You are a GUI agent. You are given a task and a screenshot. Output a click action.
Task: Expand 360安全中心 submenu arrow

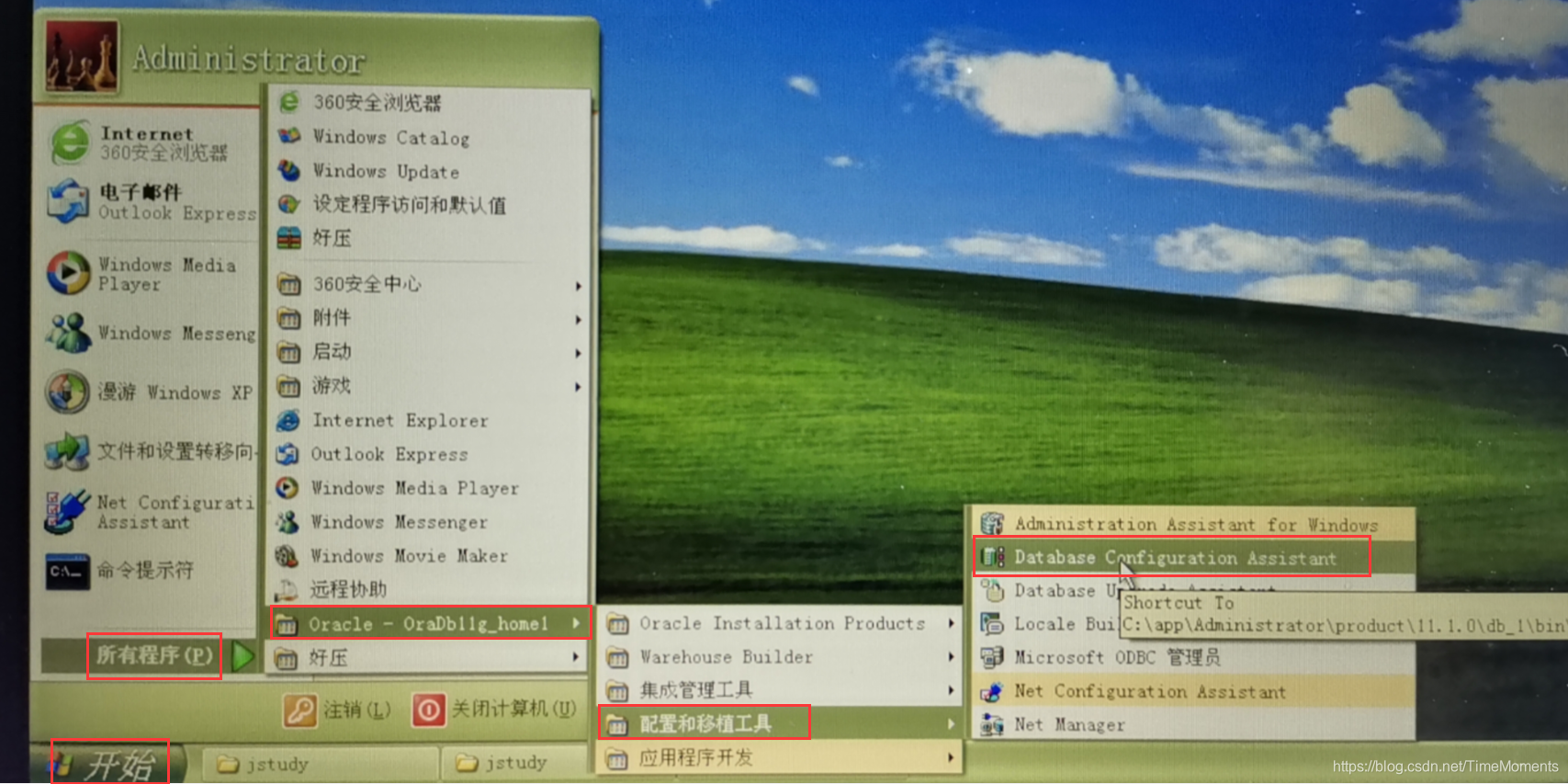tap(578, 286)
